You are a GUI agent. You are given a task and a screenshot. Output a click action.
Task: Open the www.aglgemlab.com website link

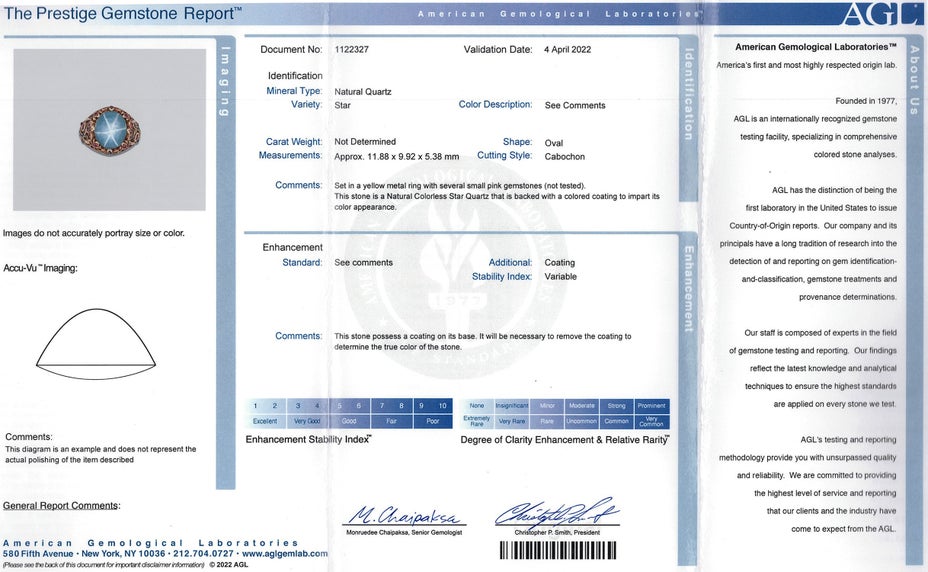point(284,553)
